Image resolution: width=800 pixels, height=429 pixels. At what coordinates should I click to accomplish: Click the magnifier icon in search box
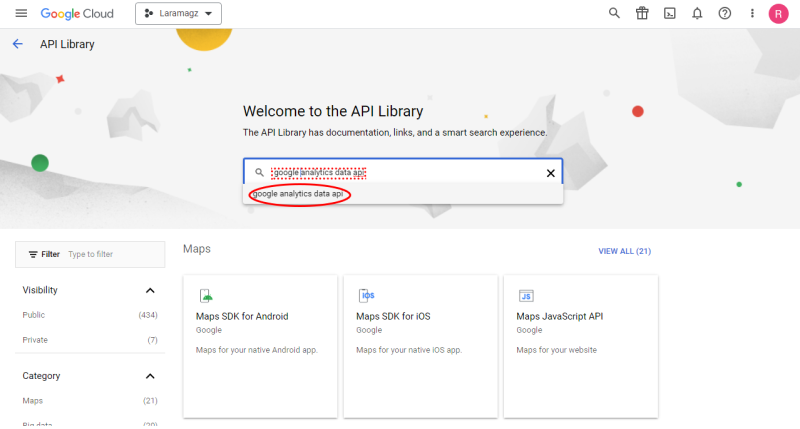(x=259, y=172)
